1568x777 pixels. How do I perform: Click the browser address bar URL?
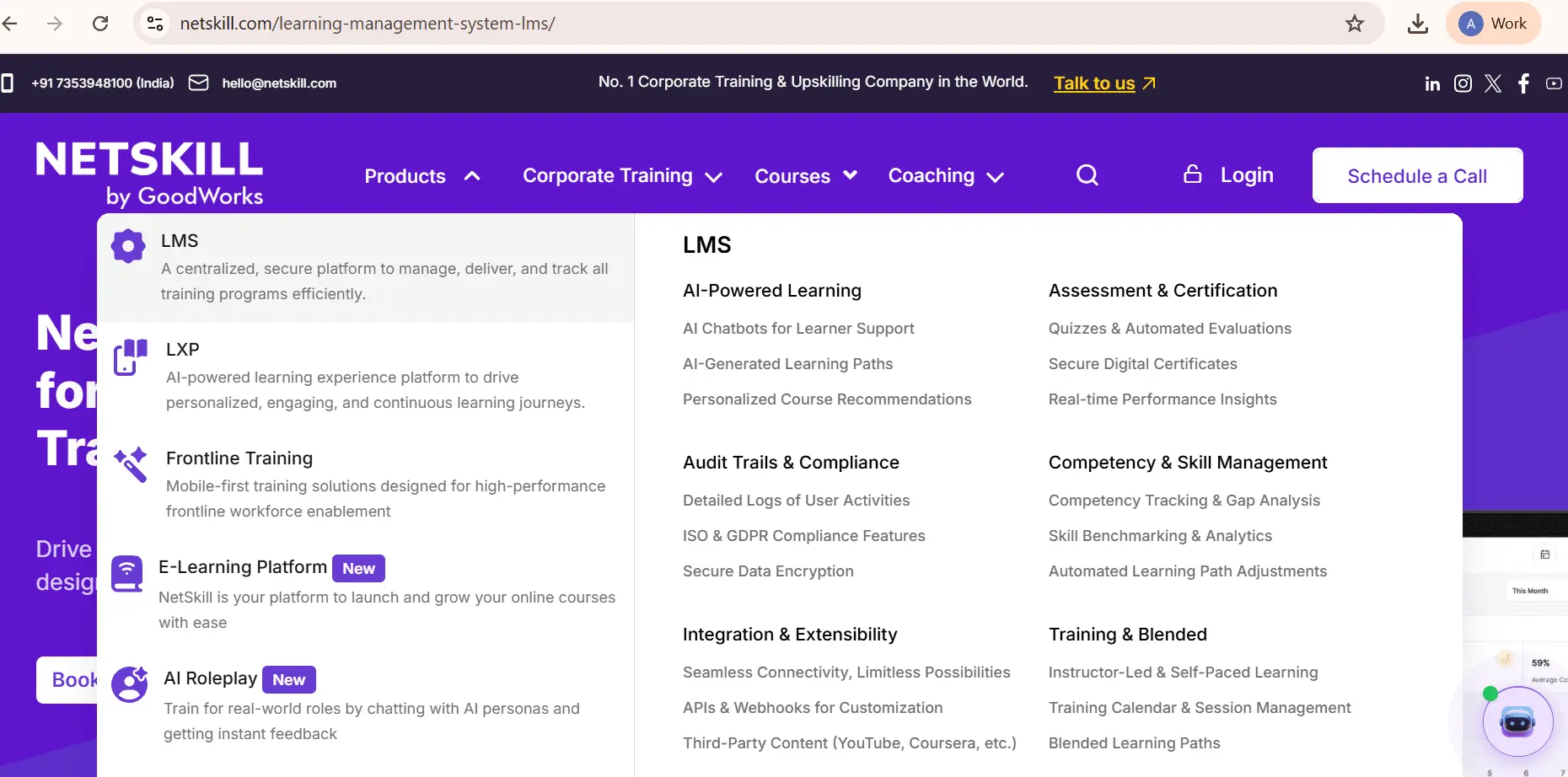(x=368, y=24)
